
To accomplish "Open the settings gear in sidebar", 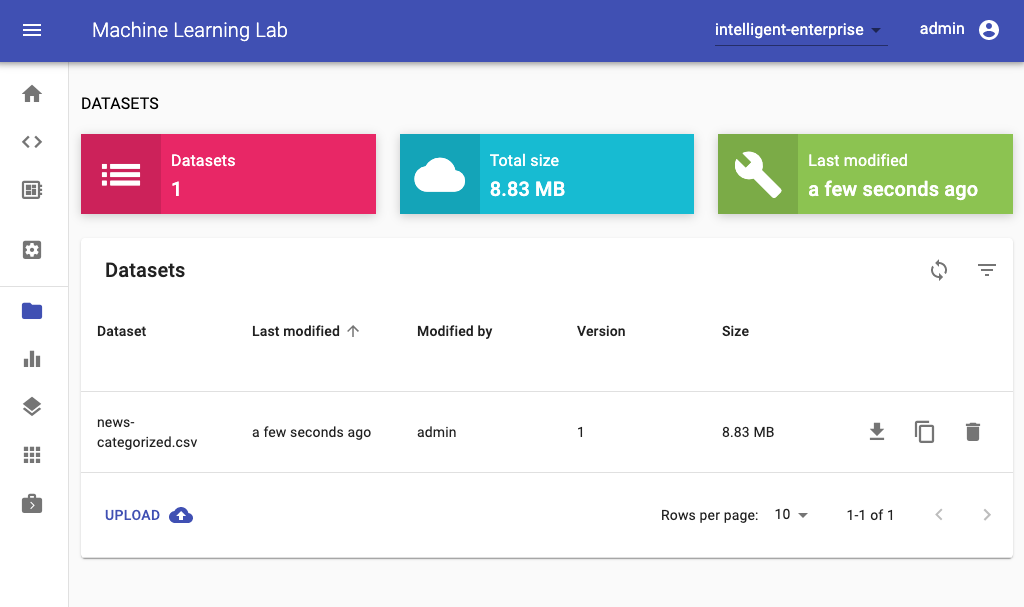I will click(x=32, y=250).
